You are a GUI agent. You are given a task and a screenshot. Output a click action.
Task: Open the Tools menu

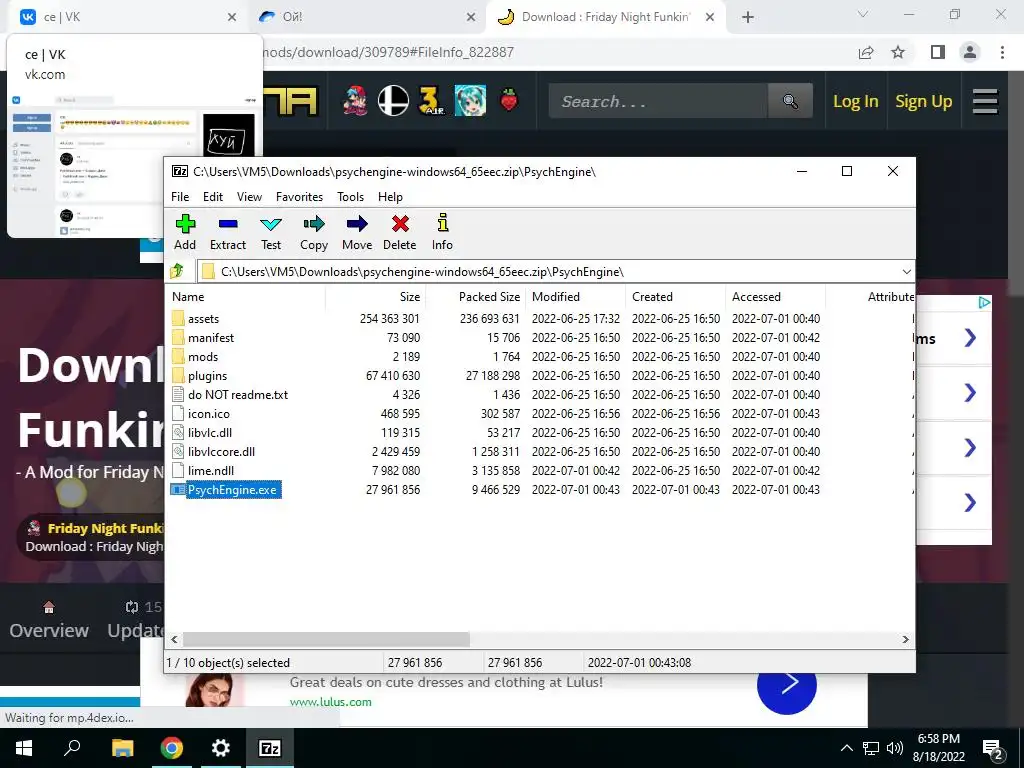351,197
